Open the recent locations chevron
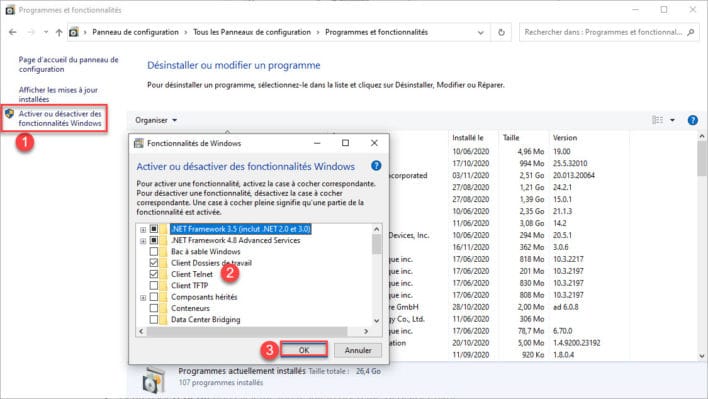 tap(46, 32)
